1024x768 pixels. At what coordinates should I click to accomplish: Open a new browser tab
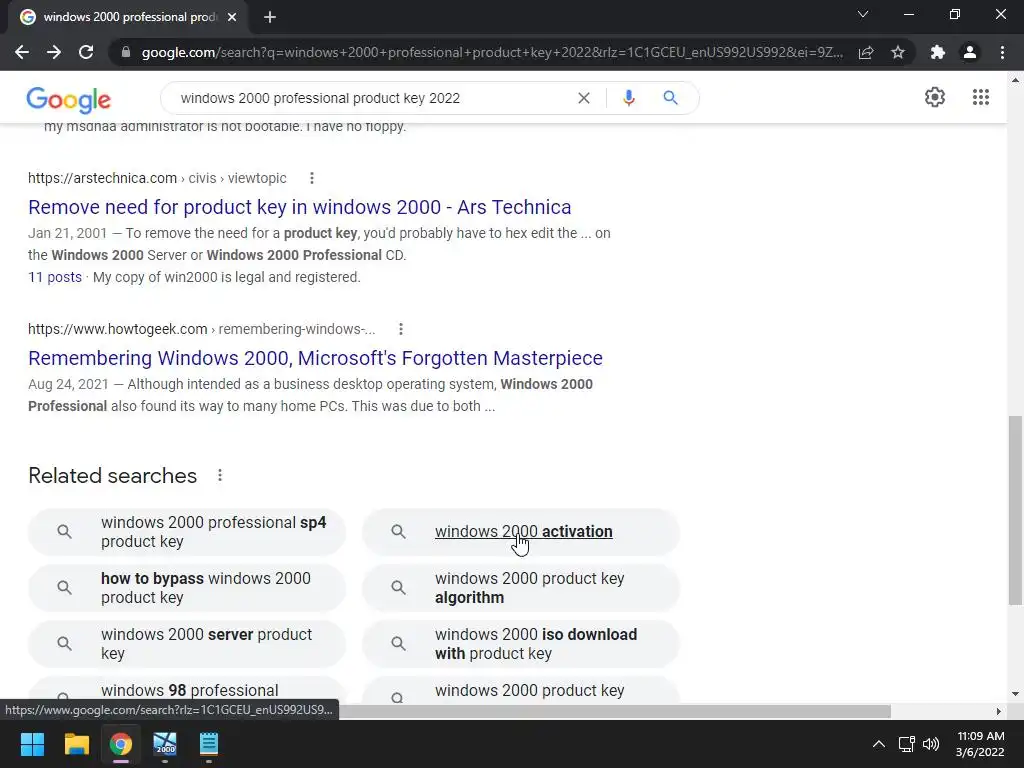coord(270,17)
